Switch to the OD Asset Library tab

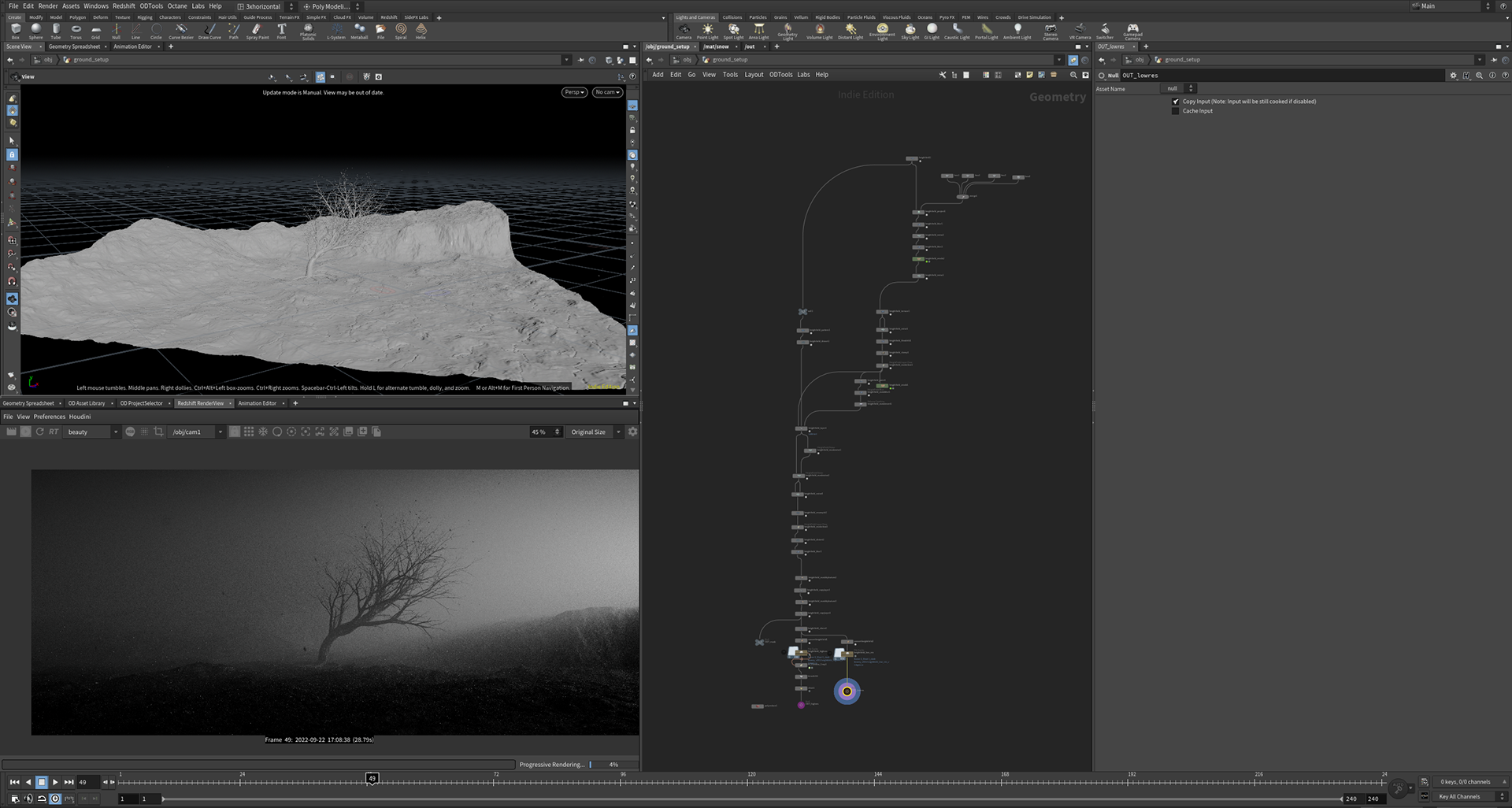86,403
